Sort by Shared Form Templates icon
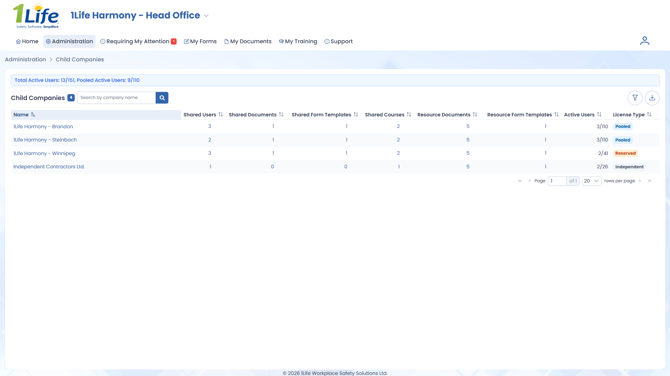The width and height of the screenshot is (670, 376). pyautogui.click(x=356, y=115)
